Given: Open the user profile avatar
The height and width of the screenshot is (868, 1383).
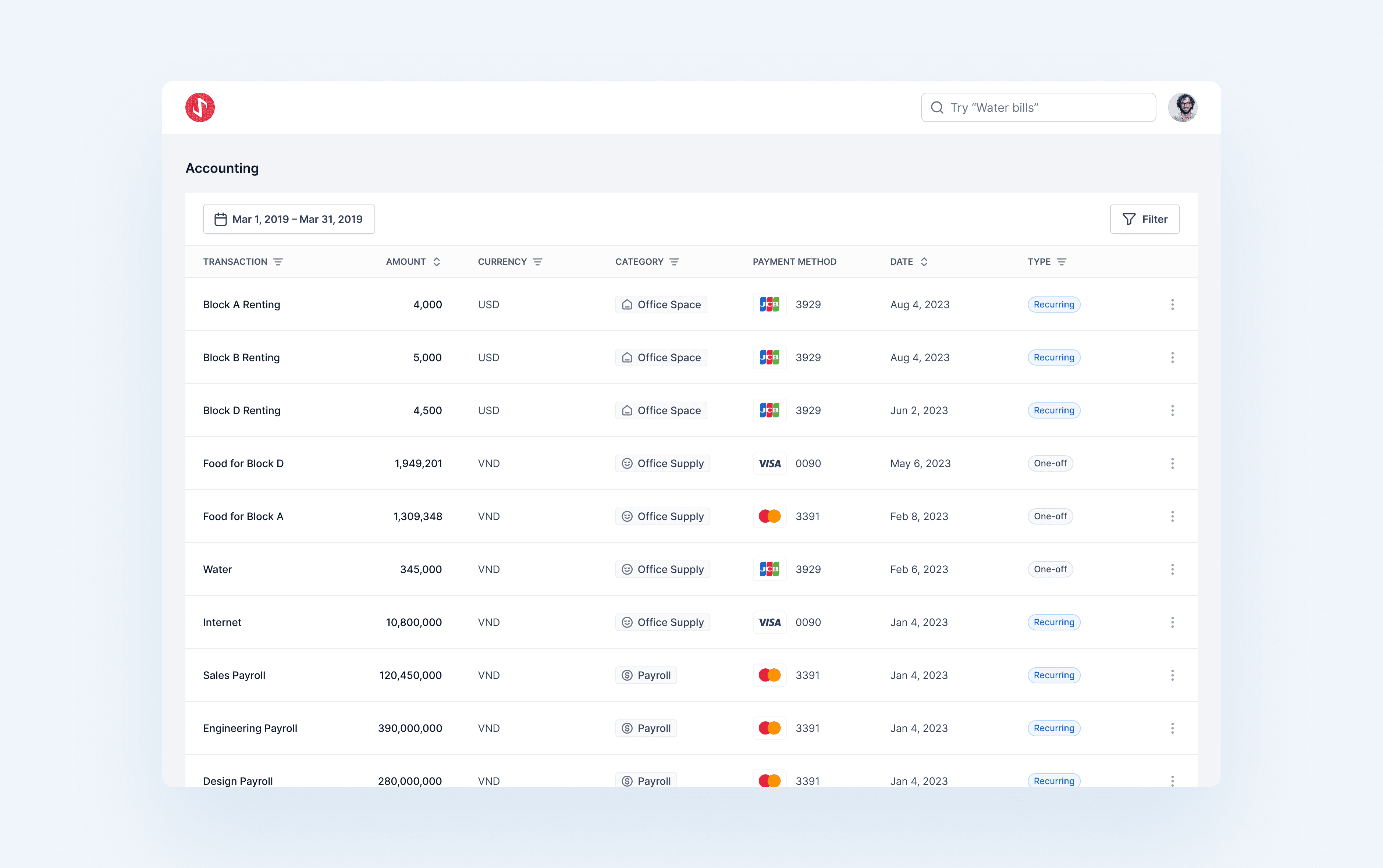Looking at the screenshot, I should (x=1183, y=107).
